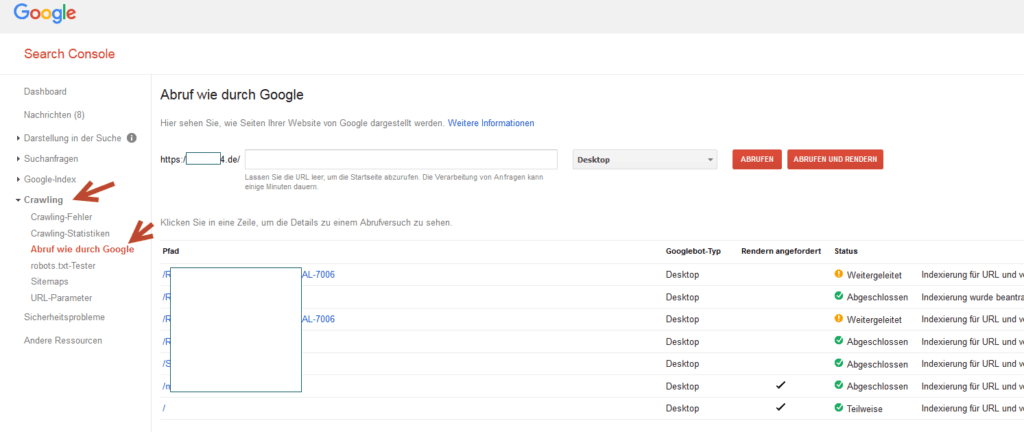Click the render checkmark in the Teilweise row

point(780,407)
